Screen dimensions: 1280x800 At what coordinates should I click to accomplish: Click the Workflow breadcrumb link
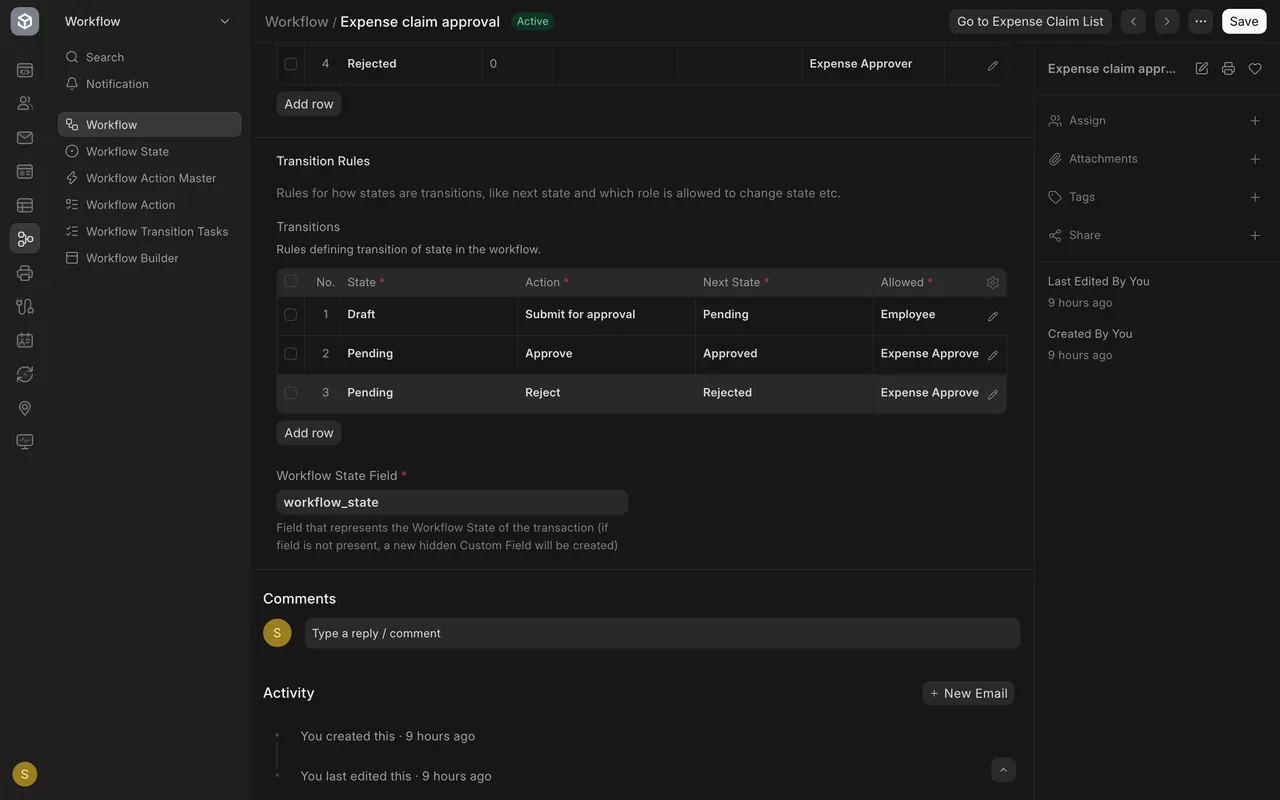coord(296,21)
